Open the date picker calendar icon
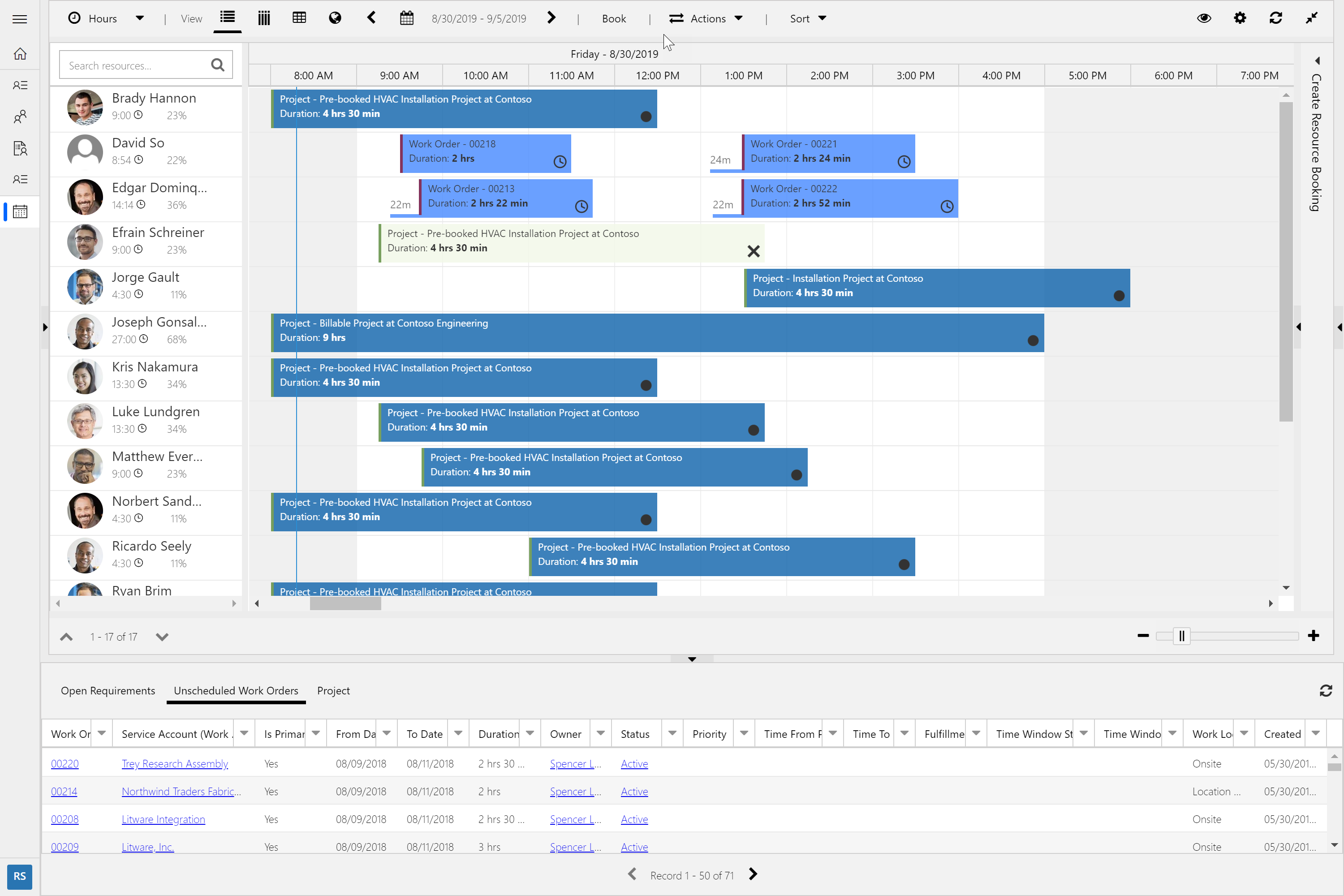The height and width of the screenshot is (896, 1344). tap(406, 18)
